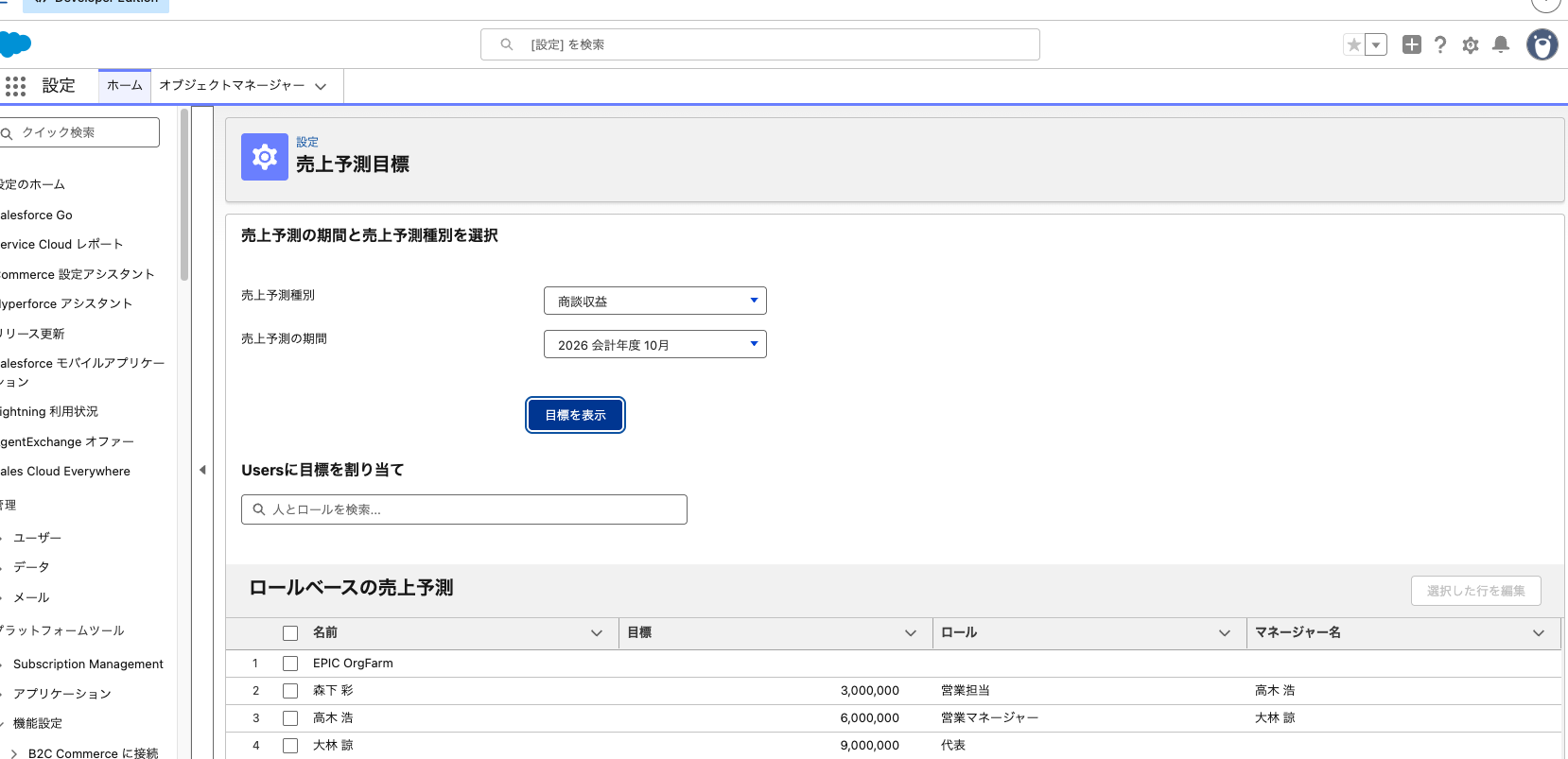Collapse the sidebar with the arrow handle

(202, 470)
